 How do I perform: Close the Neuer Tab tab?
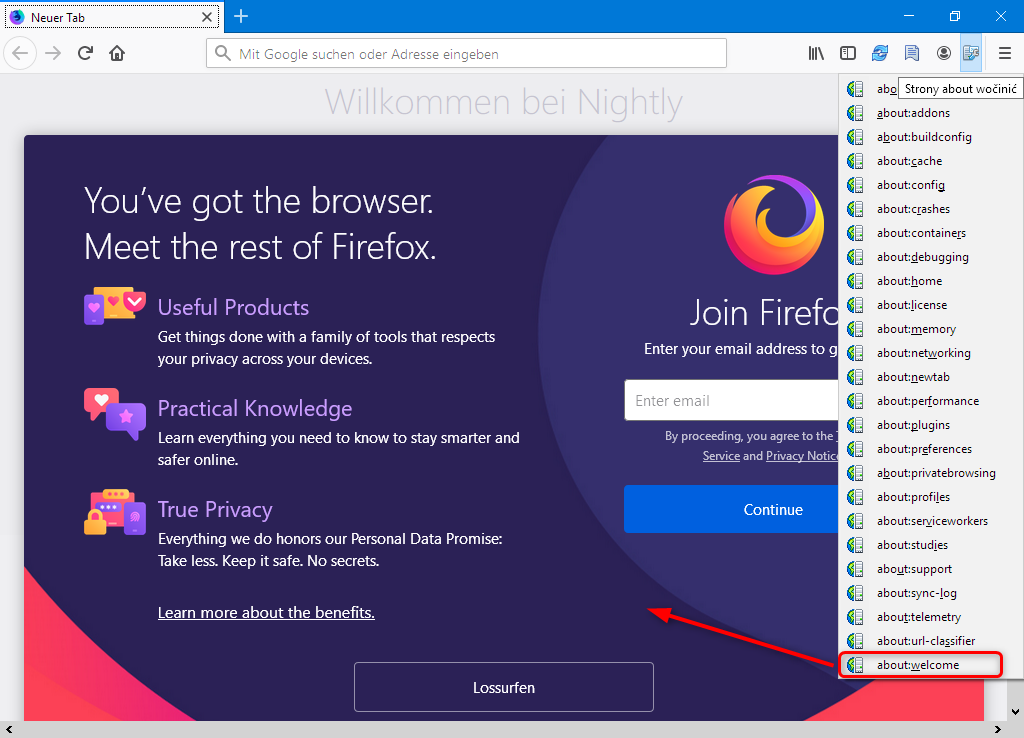point(207,17)
